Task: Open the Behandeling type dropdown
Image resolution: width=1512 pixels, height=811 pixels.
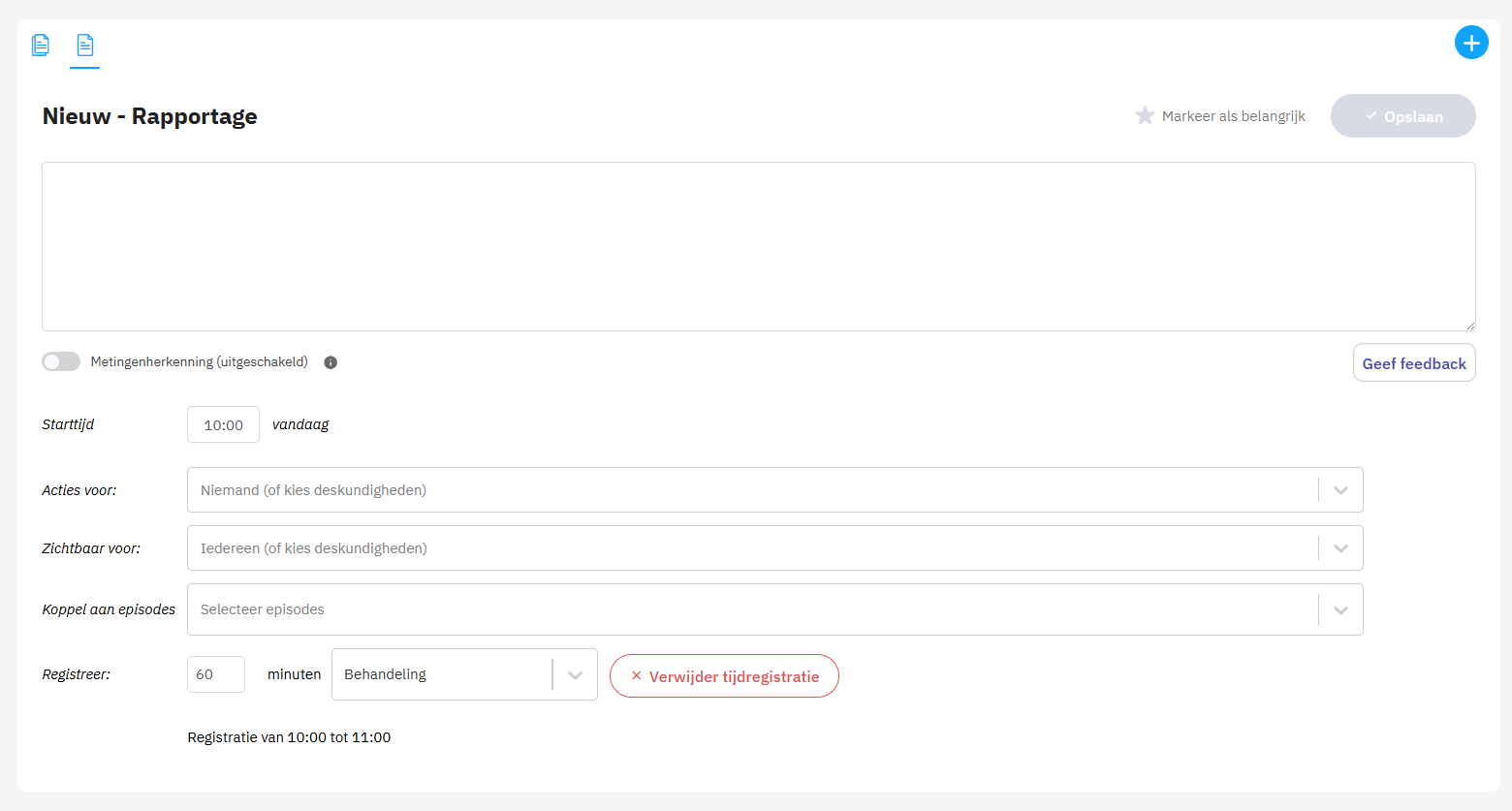Action: (575, 675)
